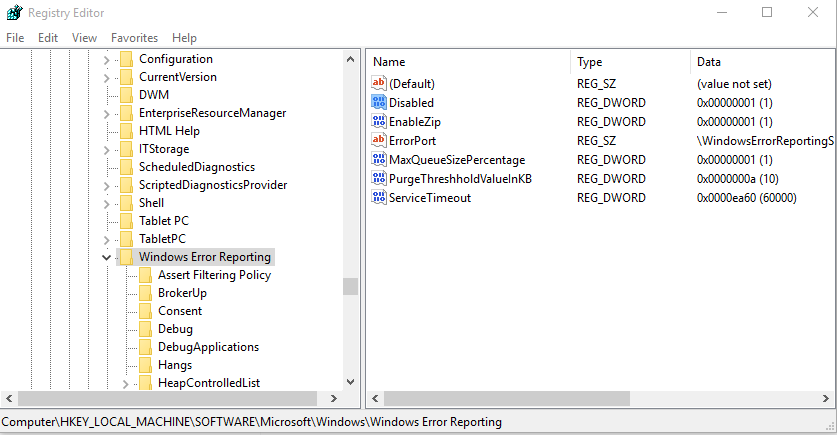Click the MaxQueueSizePercentage value icon
837x435 pixels.
[x=379, y=159]
